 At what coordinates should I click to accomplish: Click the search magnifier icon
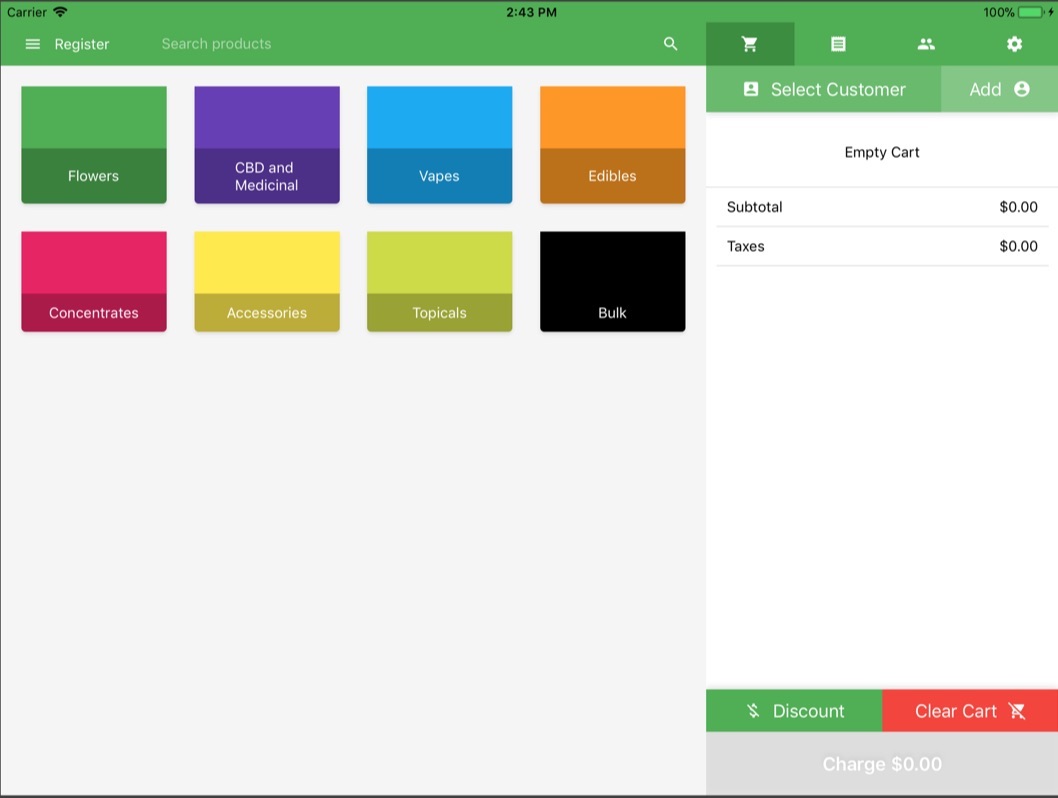(670, 44)
